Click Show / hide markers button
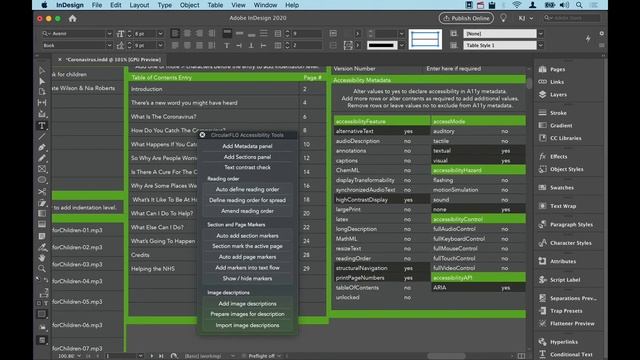The image size is (640, 360). (247, 278)
